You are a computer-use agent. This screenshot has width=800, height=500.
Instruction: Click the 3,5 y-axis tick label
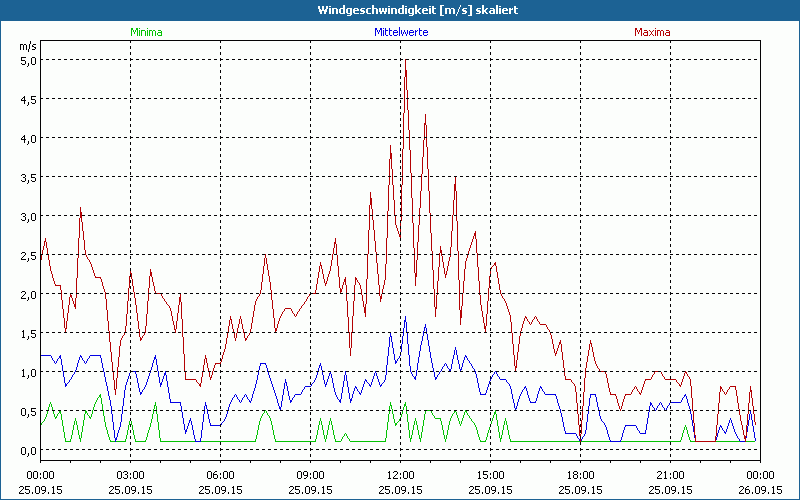pos(28,177)
